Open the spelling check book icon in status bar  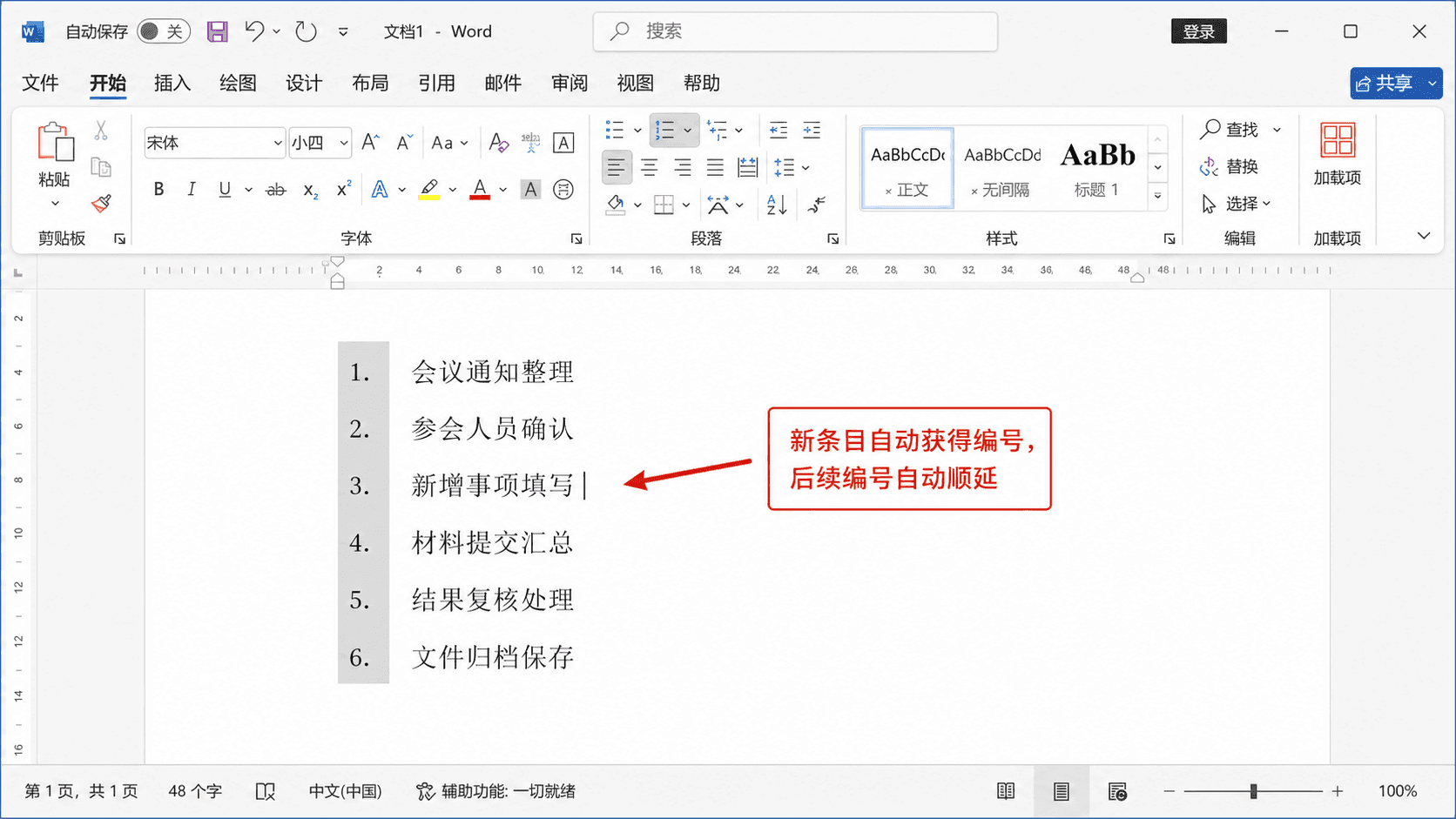pyautogui.click(x=265, y=791)
